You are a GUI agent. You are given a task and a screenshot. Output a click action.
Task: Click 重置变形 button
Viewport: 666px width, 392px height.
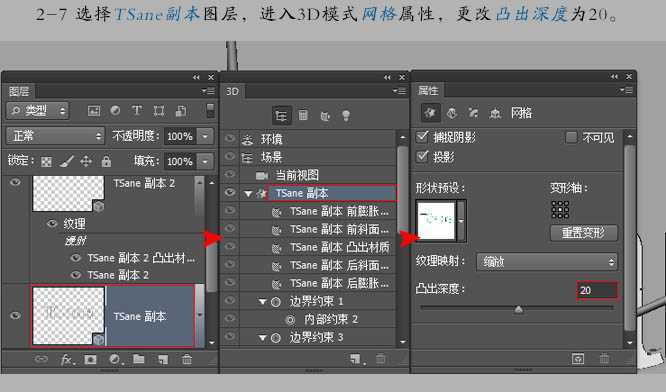point(584,233)
